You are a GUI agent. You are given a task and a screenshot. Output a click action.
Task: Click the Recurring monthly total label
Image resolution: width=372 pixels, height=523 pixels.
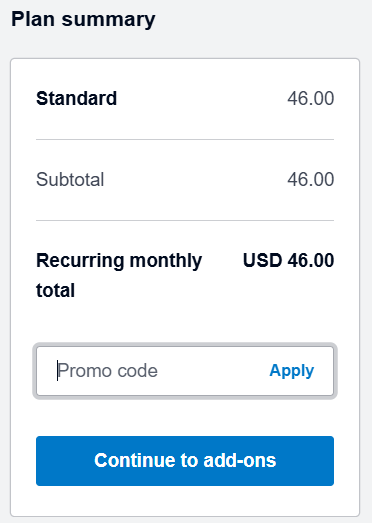click(119, 275)
